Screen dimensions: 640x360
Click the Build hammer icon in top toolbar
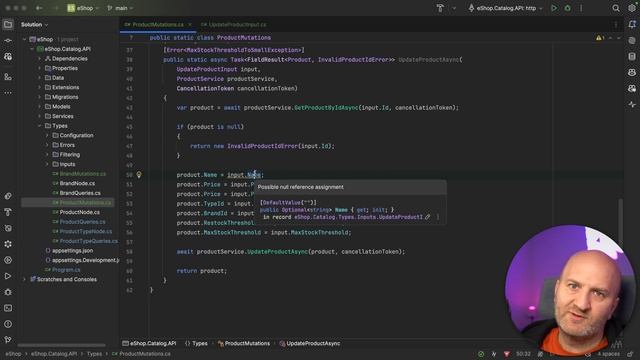(x=440, y=8)
